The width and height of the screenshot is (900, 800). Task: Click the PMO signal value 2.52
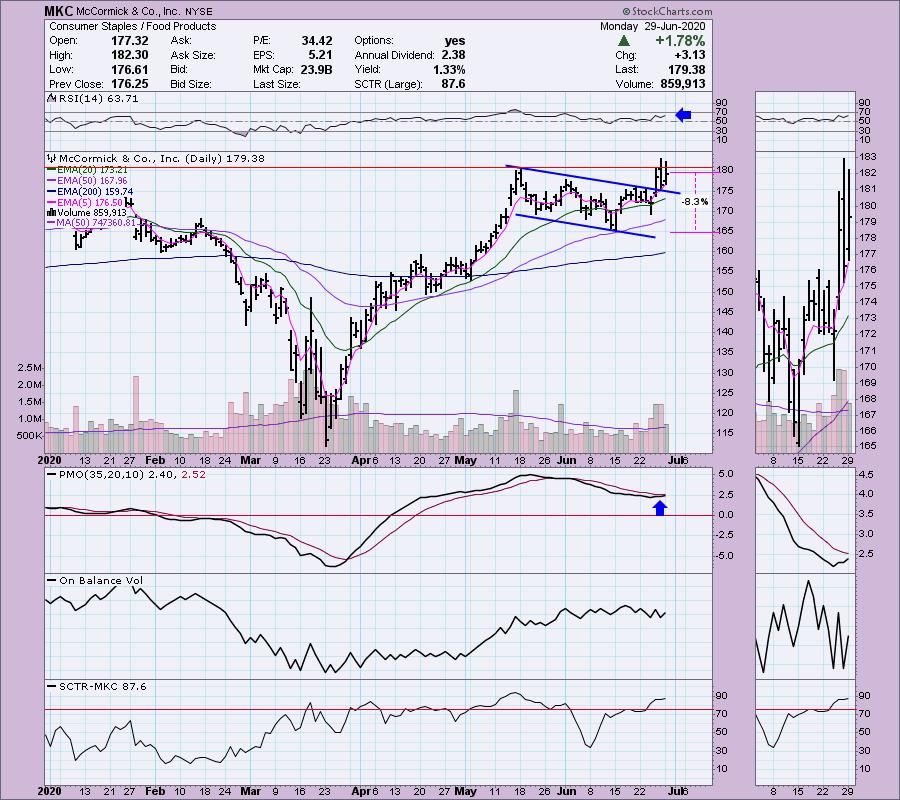coord(193,475)
